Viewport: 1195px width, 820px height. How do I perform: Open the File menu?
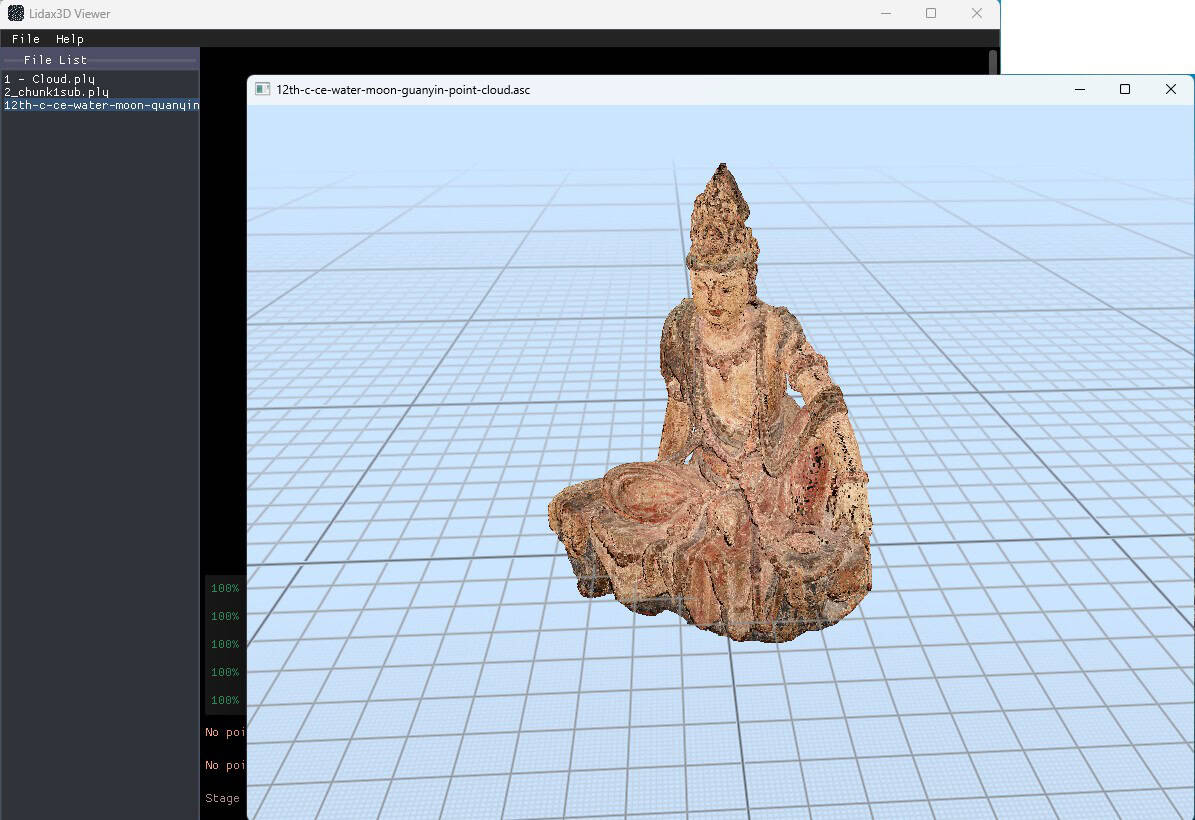click(26, 39)
